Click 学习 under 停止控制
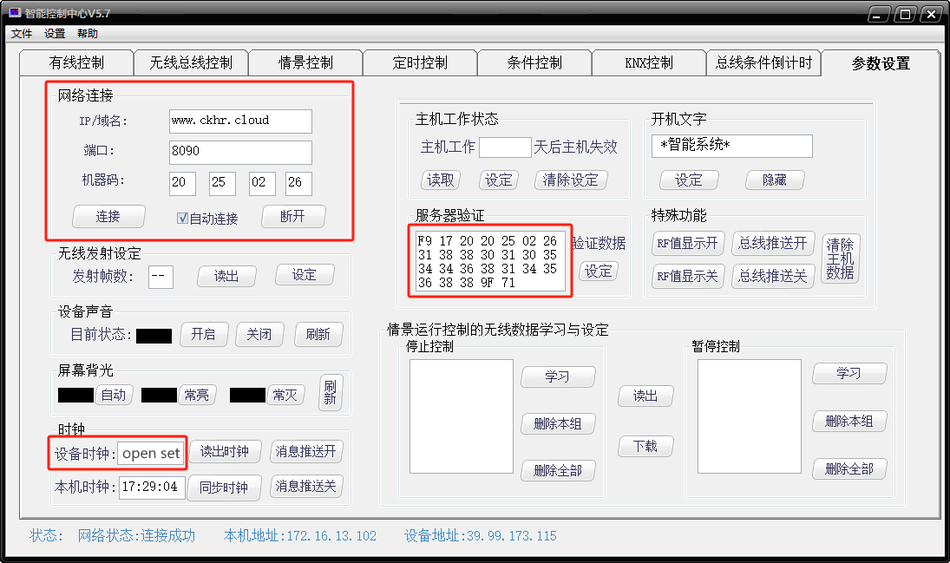Image resolution: width=950 pixels, height=563 pixels. click(x=558, y=377)
